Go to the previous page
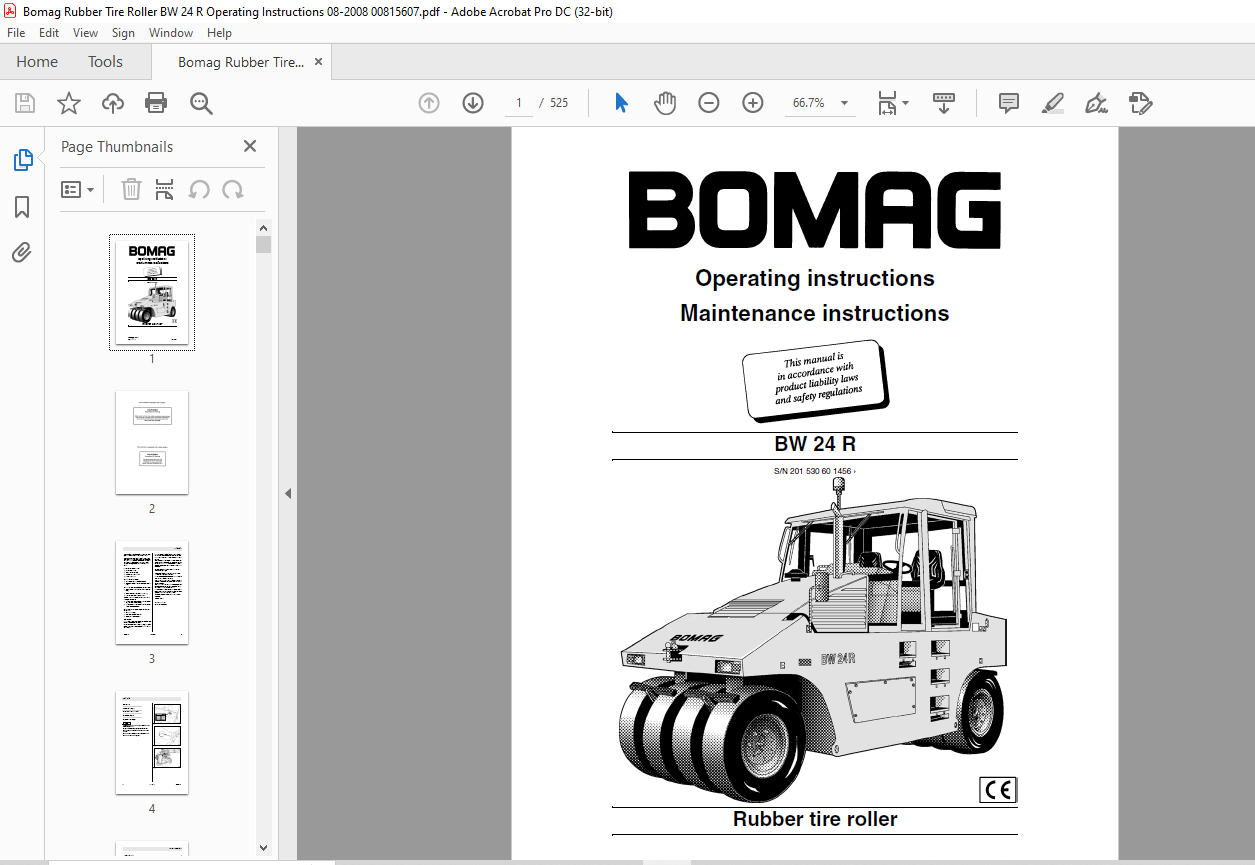 tap(429, 103)
